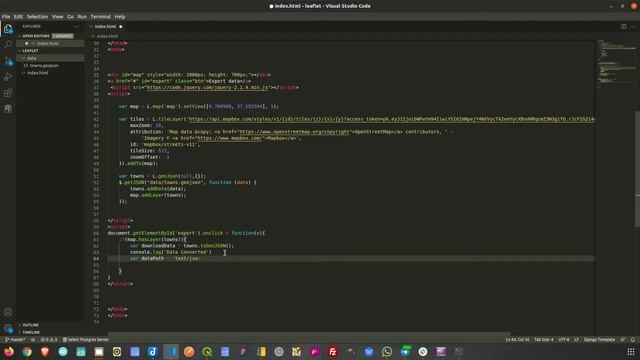The image size is (640, 360).
Task: Open QGIS from the dock
Action: [207, 351]
